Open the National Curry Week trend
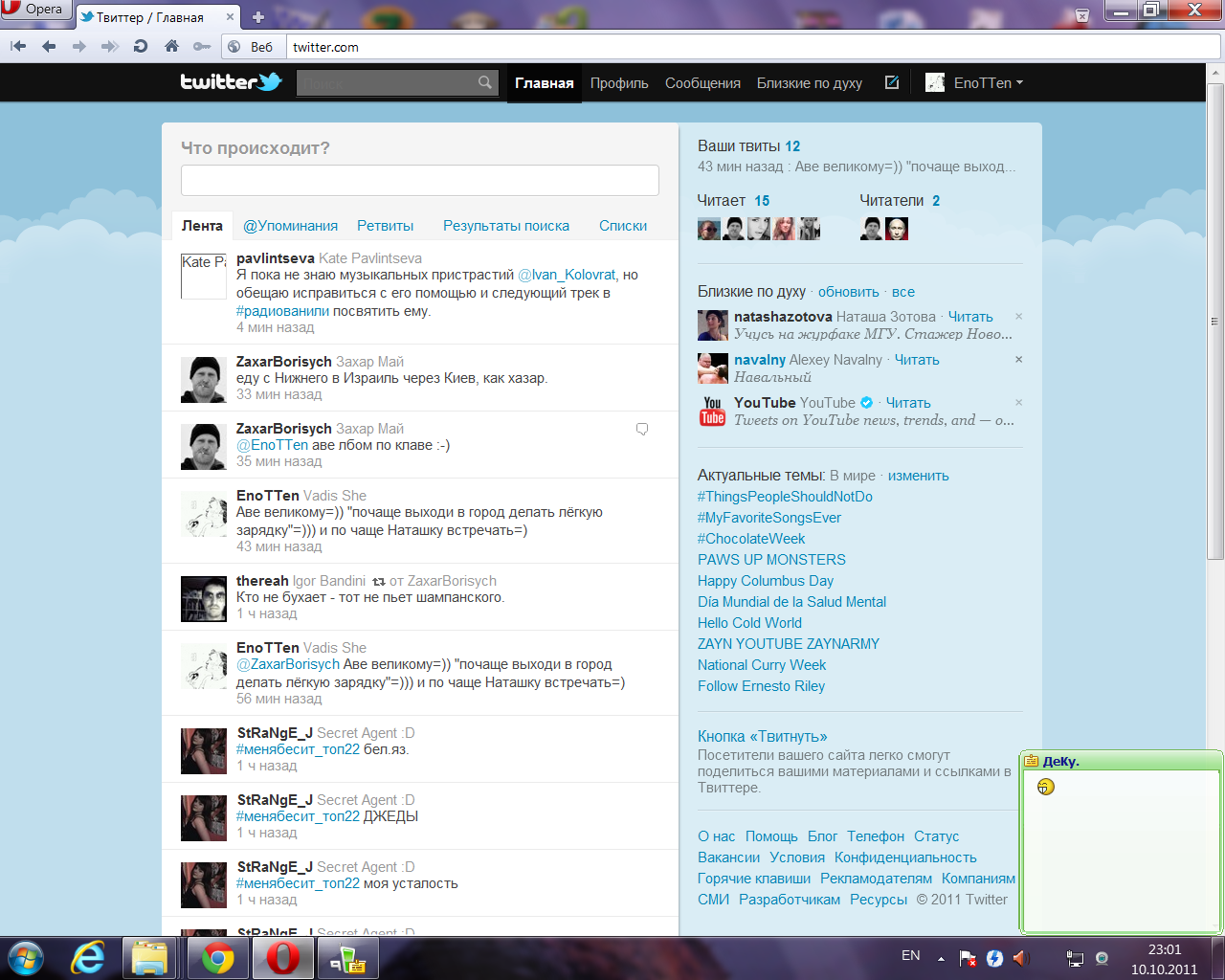Image resolution: width=1225 pixels, height=980 pixels. coord(762,665)
